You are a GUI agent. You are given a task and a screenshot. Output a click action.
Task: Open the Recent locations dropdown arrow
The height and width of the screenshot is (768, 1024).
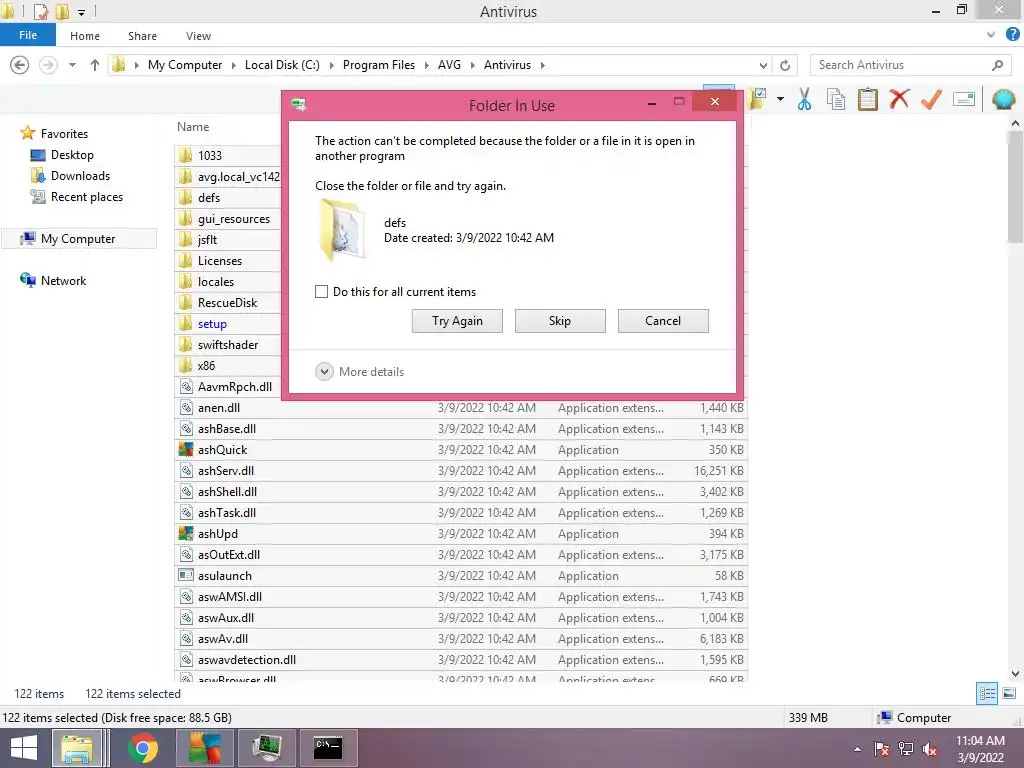click(x=72, y=65)
